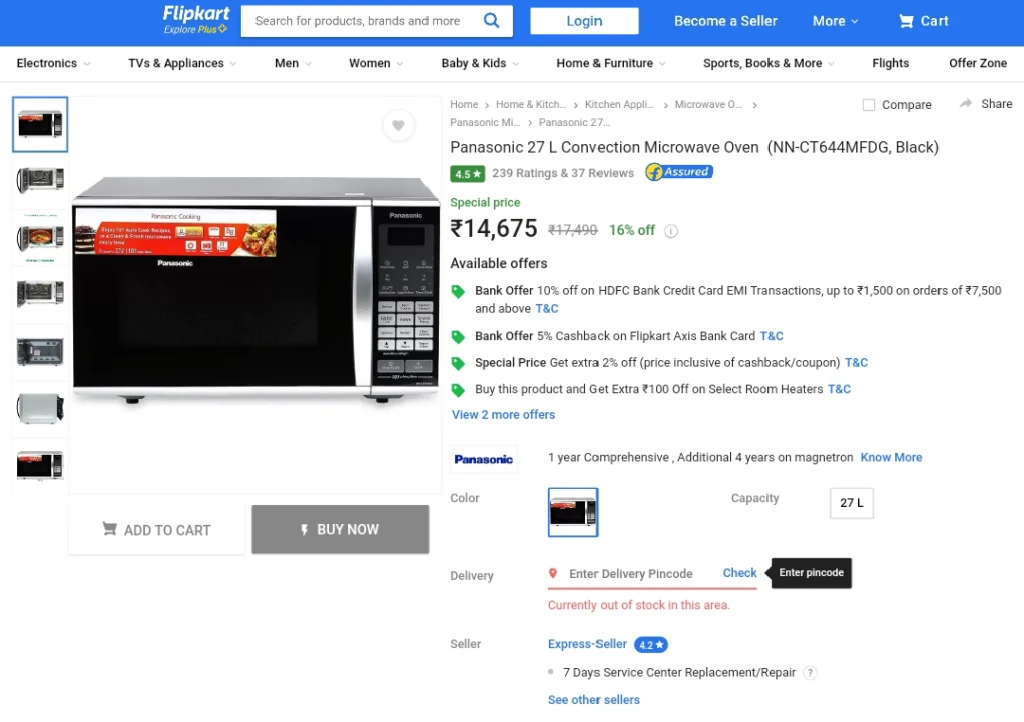The height and width of the screenshot is (722, 1024).
Task: Expand the Men category menu
Action: (x=293, y=63)
